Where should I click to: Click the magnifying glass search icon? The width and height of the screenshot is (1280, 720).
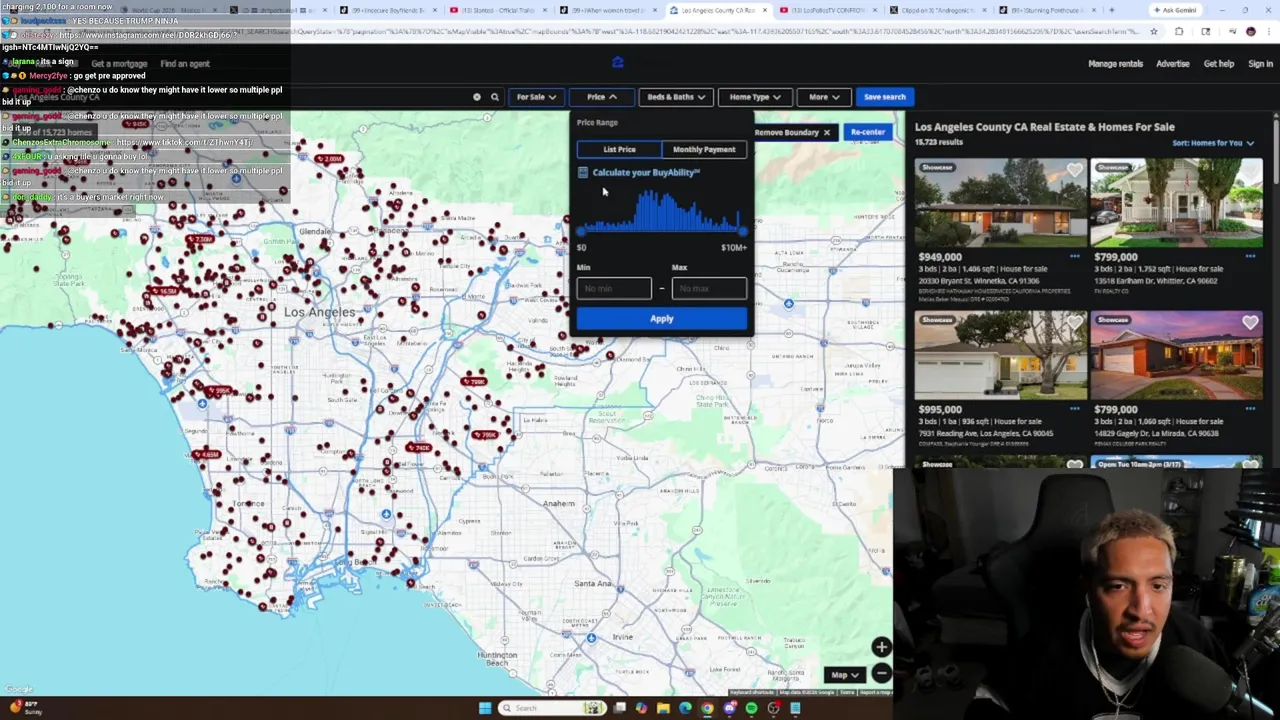[494, 97]
